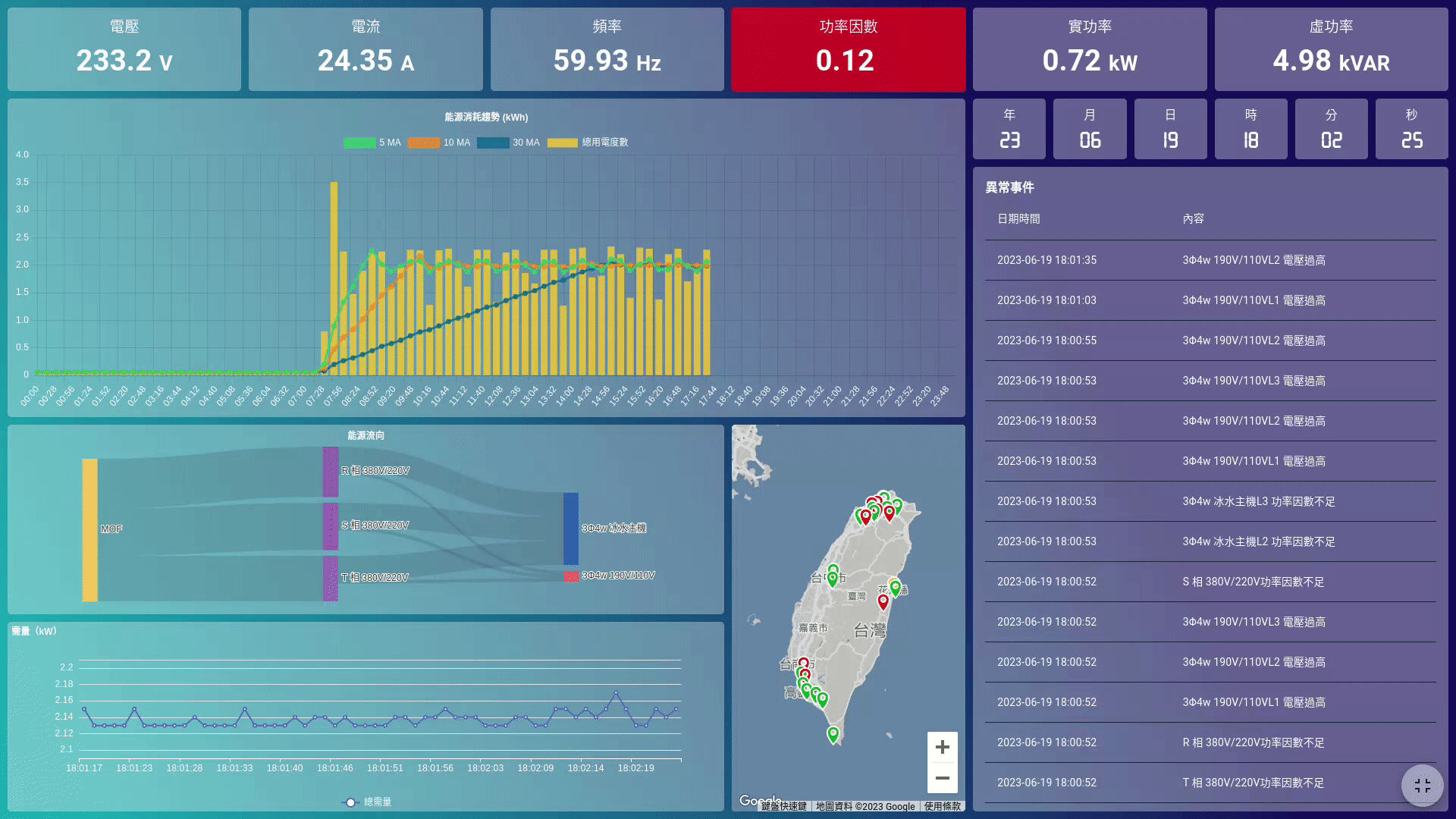This screenshot has height=819, width=1456.
Task: Click the 內容 column header
Action: 1193,218
